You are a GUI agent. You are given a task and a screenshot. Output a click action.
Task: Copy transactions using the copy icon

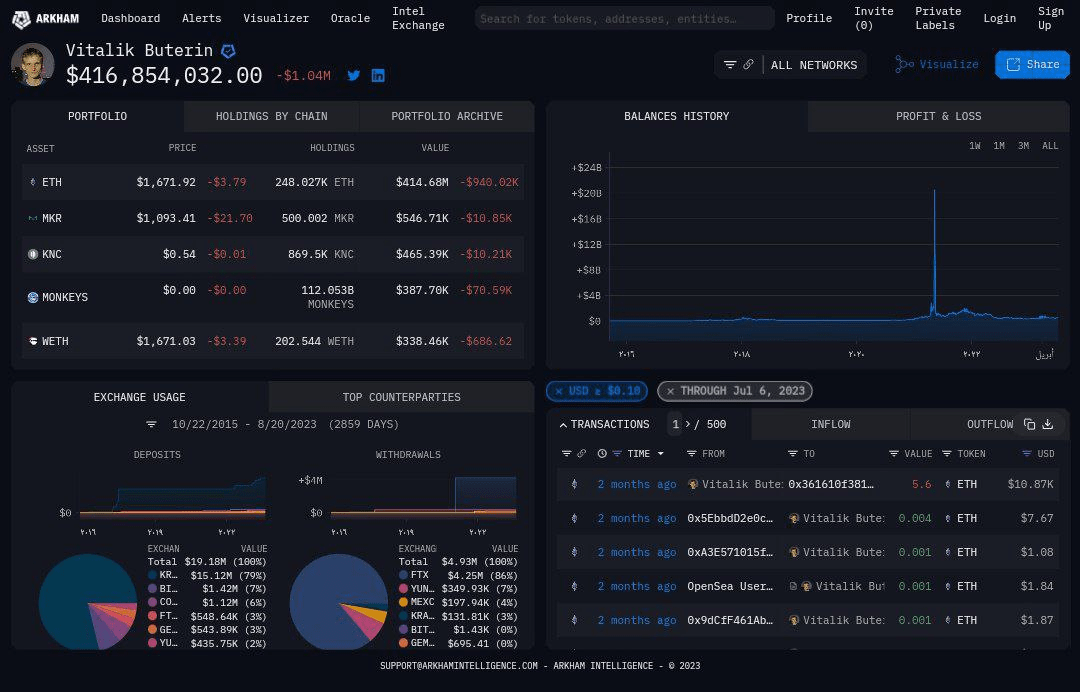pyautogui.click(x=1030, y=424)
